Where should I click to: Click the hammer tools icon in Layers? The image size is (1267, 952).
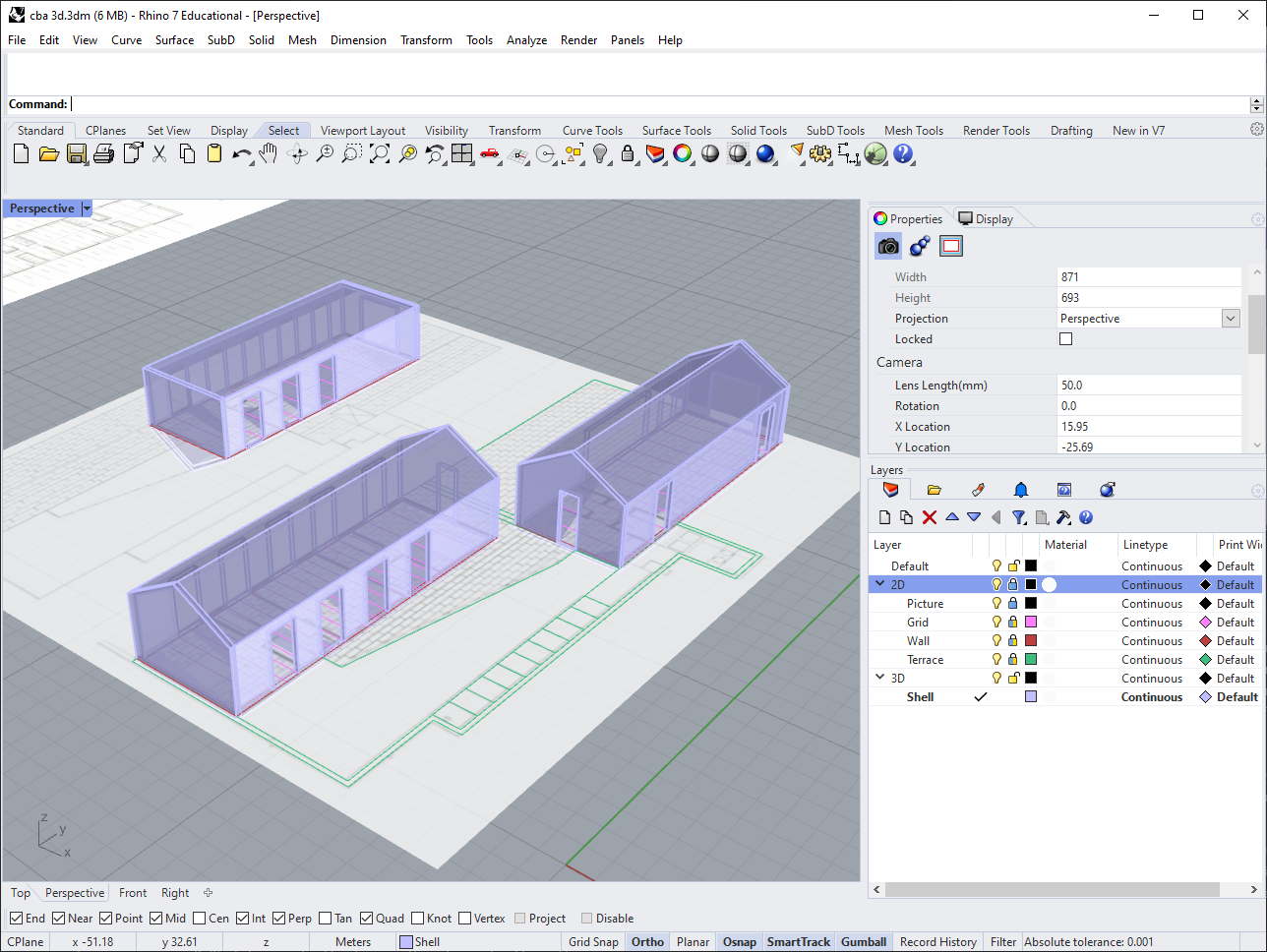pyautogui.click(x=1063, y=517)
